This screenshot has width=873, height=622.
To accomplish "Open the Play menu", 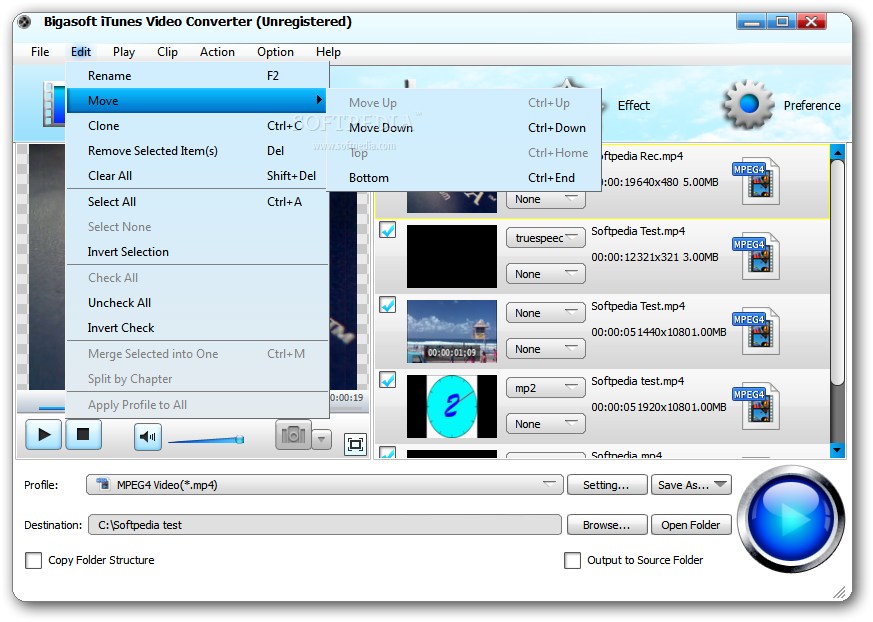I will click(x=124, y=52).
